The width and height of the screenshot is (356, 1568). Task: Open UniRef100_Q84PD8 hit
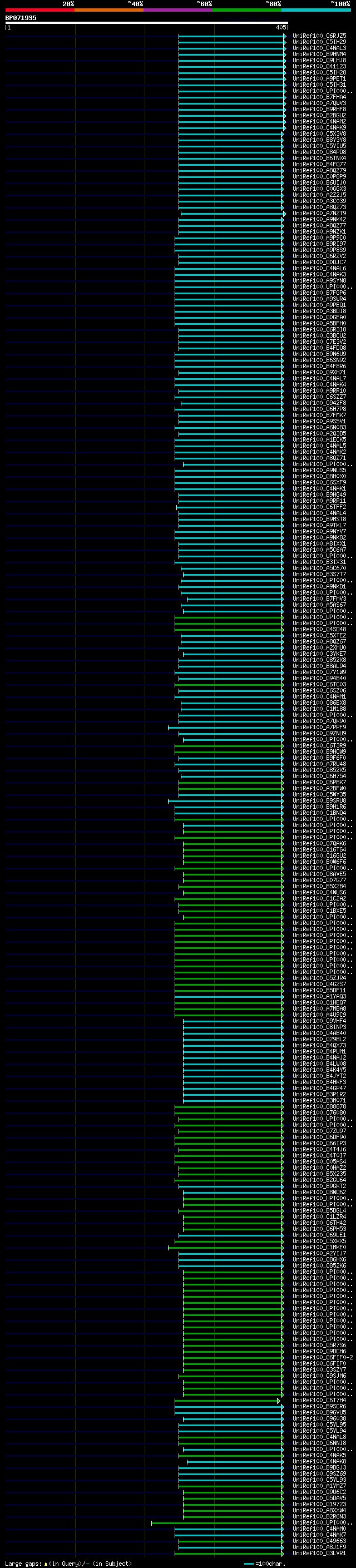[x=319, y=152]
